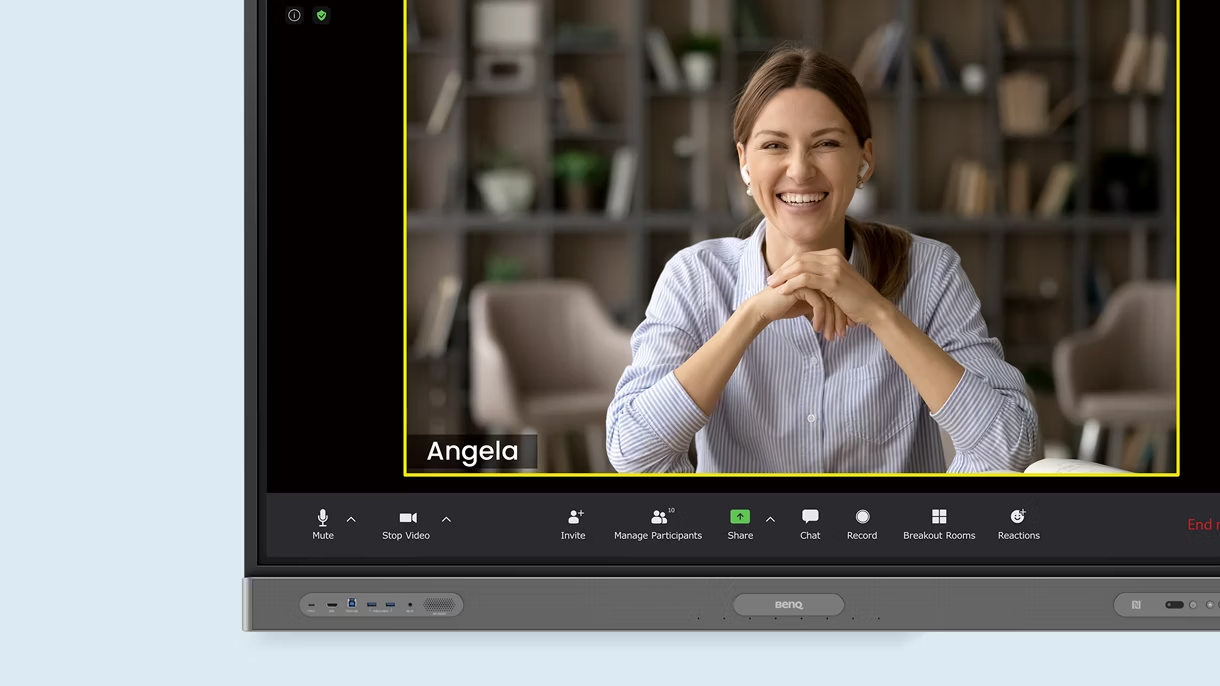Screen dimensions: 1220x686
Task: Start recording with the Record icon
Action: pos(862,517)
